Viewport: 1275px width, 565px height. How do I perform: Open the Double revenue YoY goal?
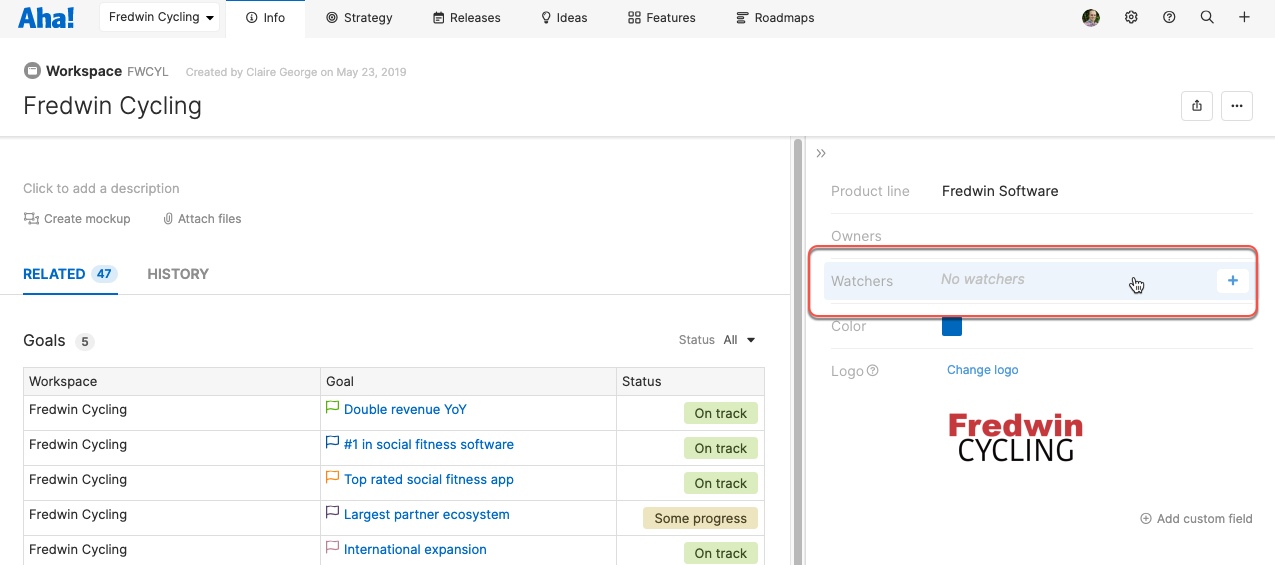click(x=405, y=410)
